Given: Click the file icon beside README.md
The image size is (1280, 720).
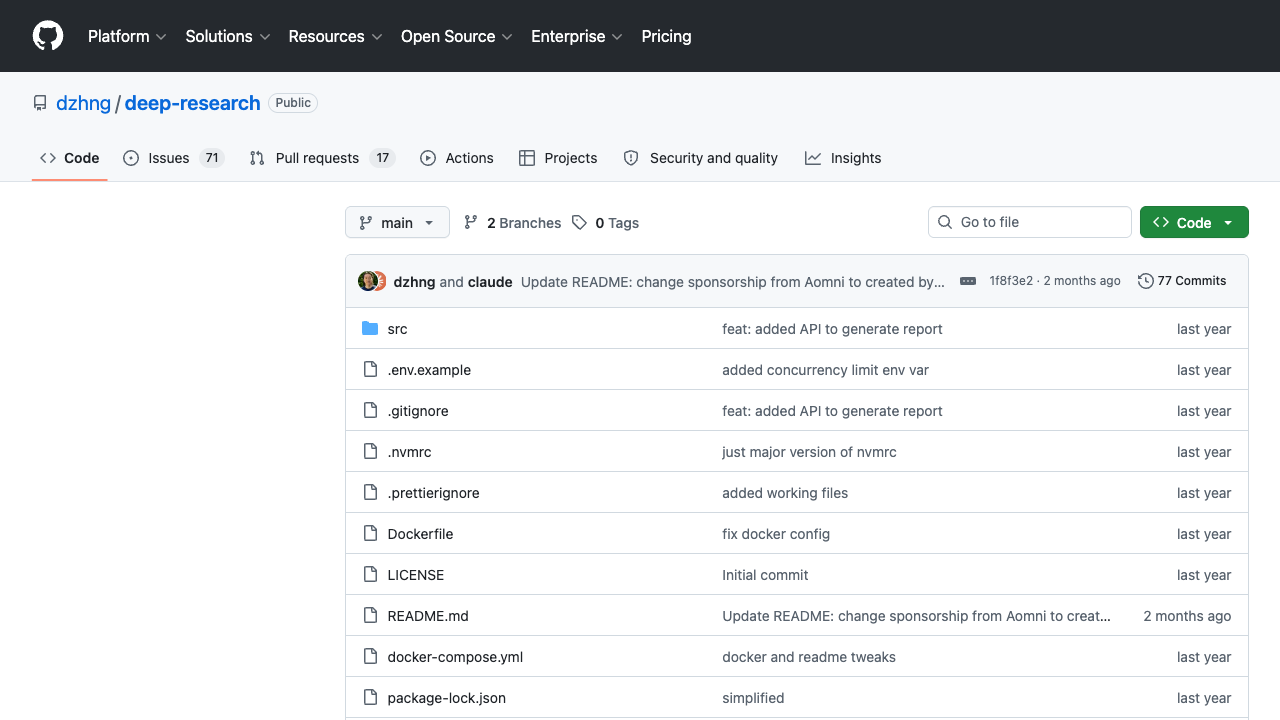Looking at the screenshot, I should coord(370,616).
